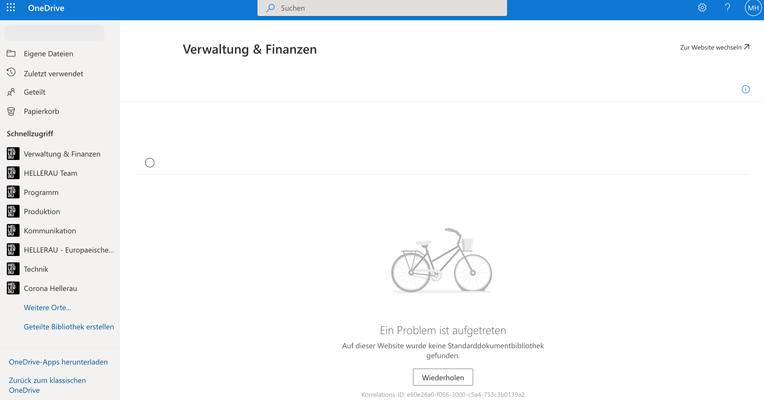The image size is (764, 400).
Task: Expand Weitere Orte... link
Action: (47, 307)
